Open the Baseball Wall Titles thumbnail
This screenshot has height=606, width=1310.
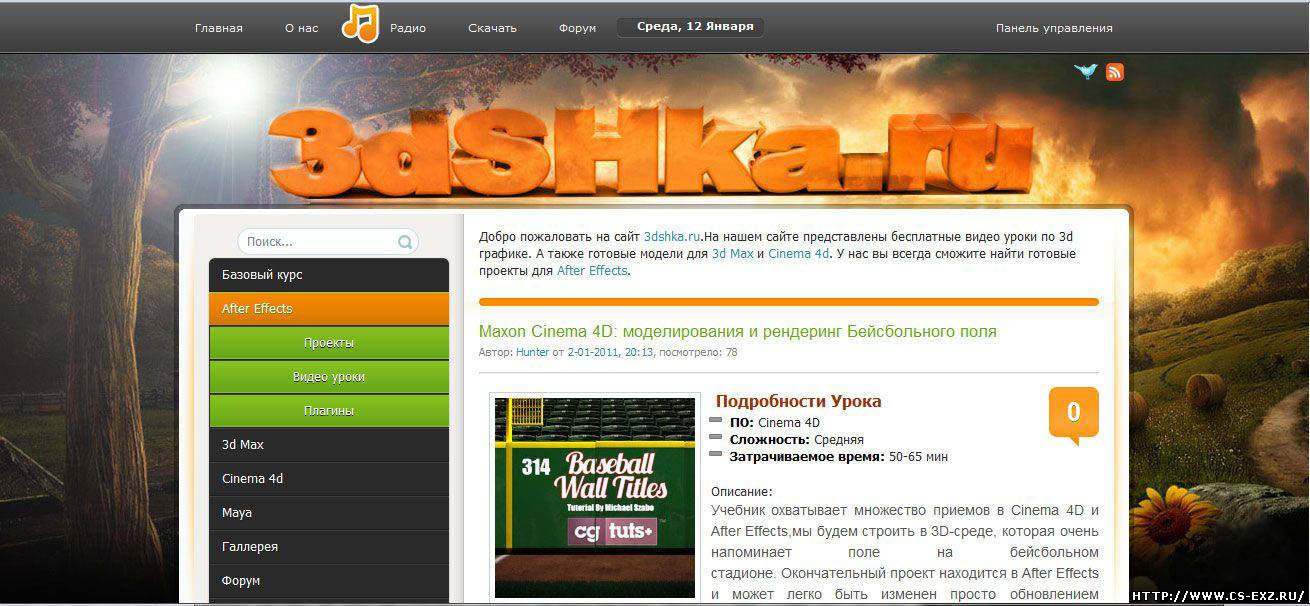point(595,497)
